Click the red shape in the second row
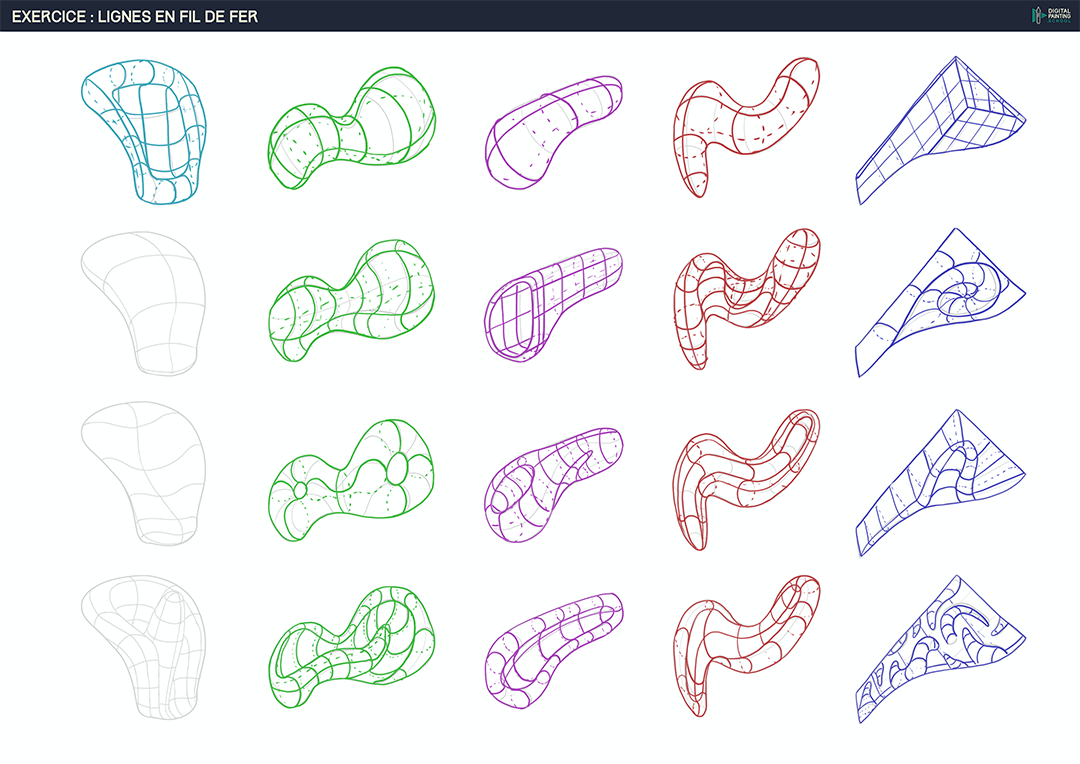Screen dimensions: 1080x764 (x=745, y=298)
